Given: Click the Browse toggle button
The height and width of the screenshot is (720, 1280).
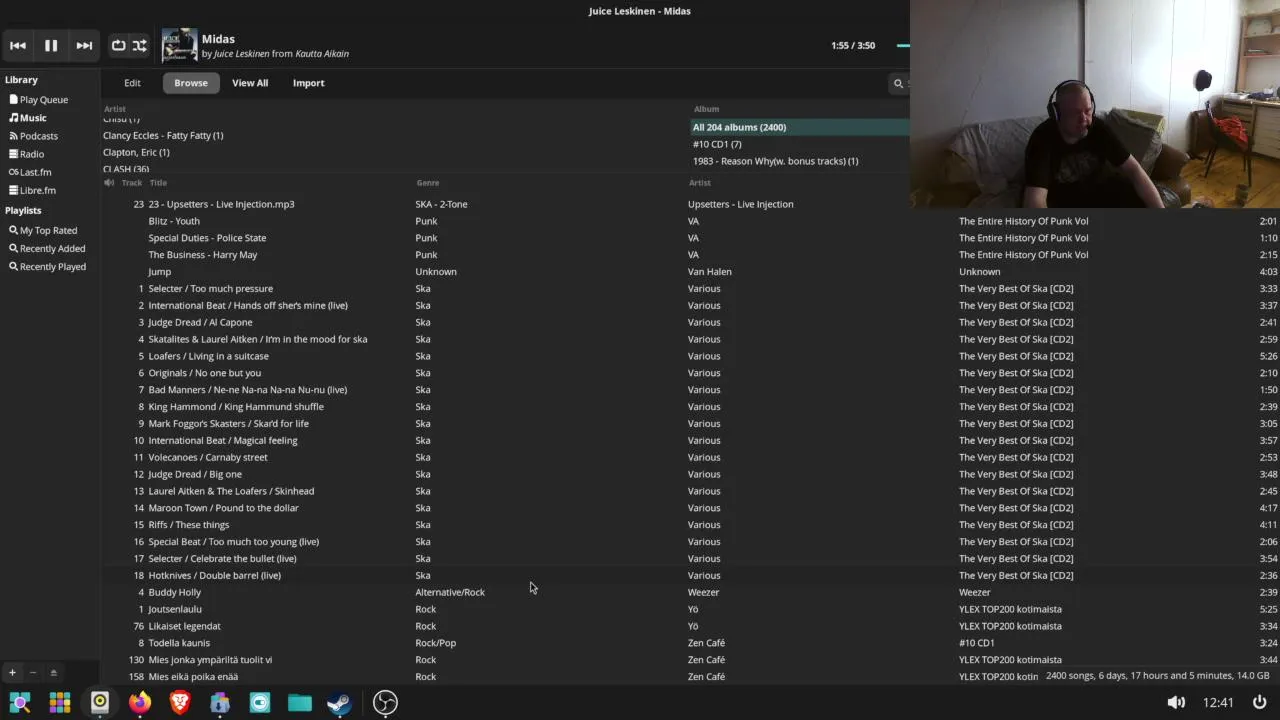Looking at the screenshot, I should [x=191, y=83].
